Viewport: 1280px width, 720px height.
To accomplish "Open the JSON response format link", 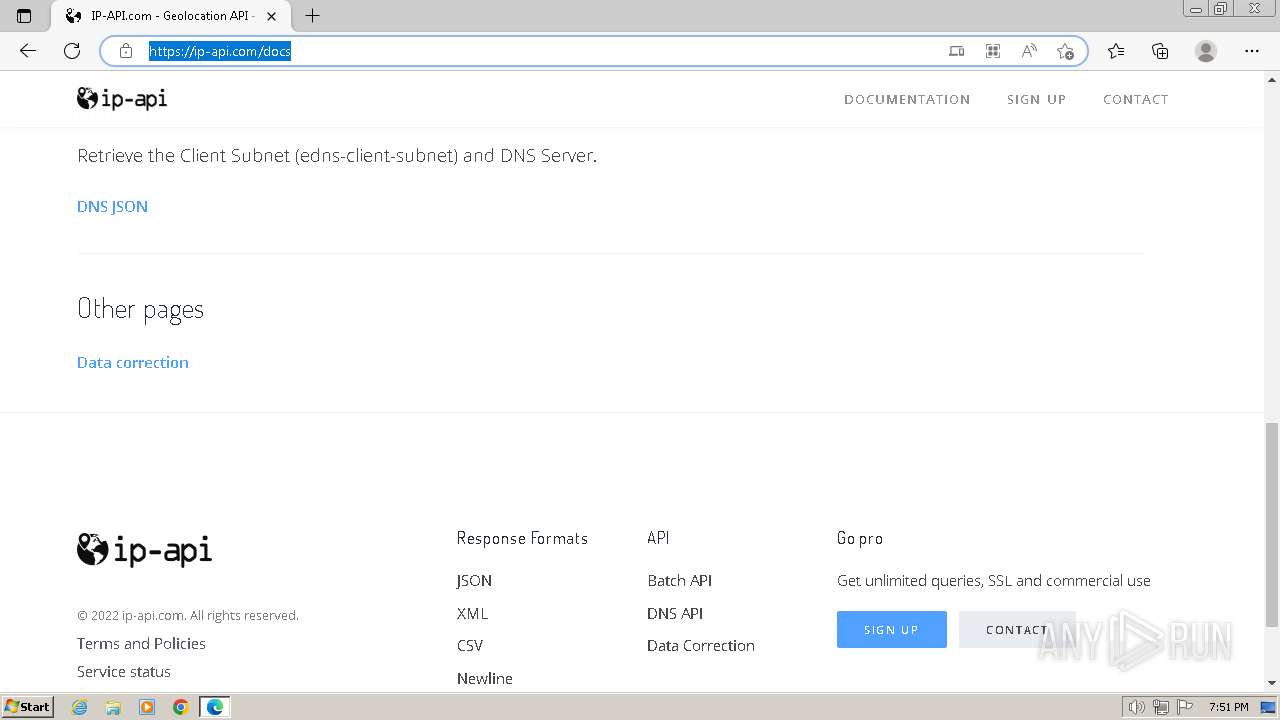I will [474, 580].
